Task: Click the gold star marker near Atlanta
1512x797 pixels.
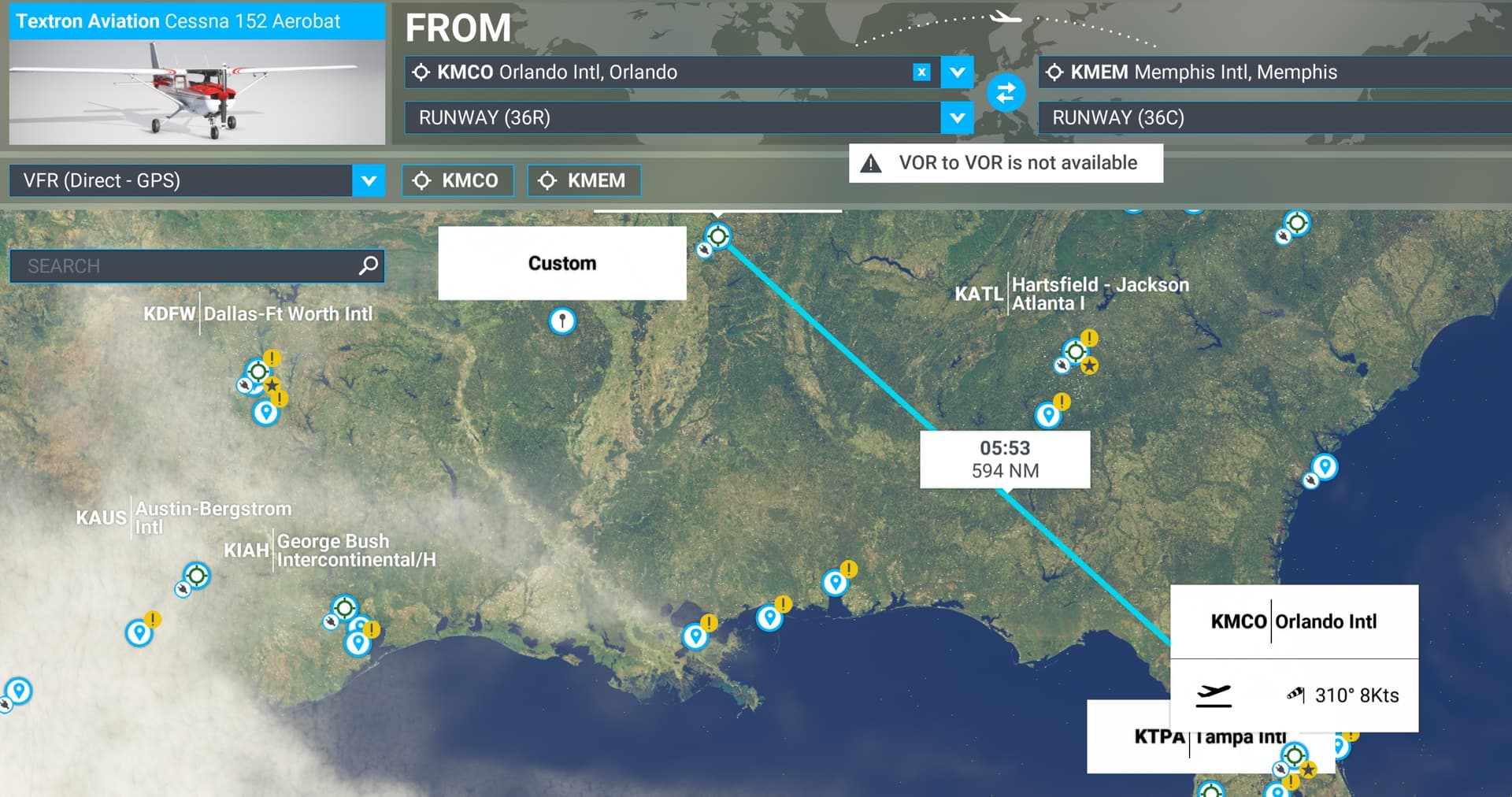Action: (x=1089, y=365)
